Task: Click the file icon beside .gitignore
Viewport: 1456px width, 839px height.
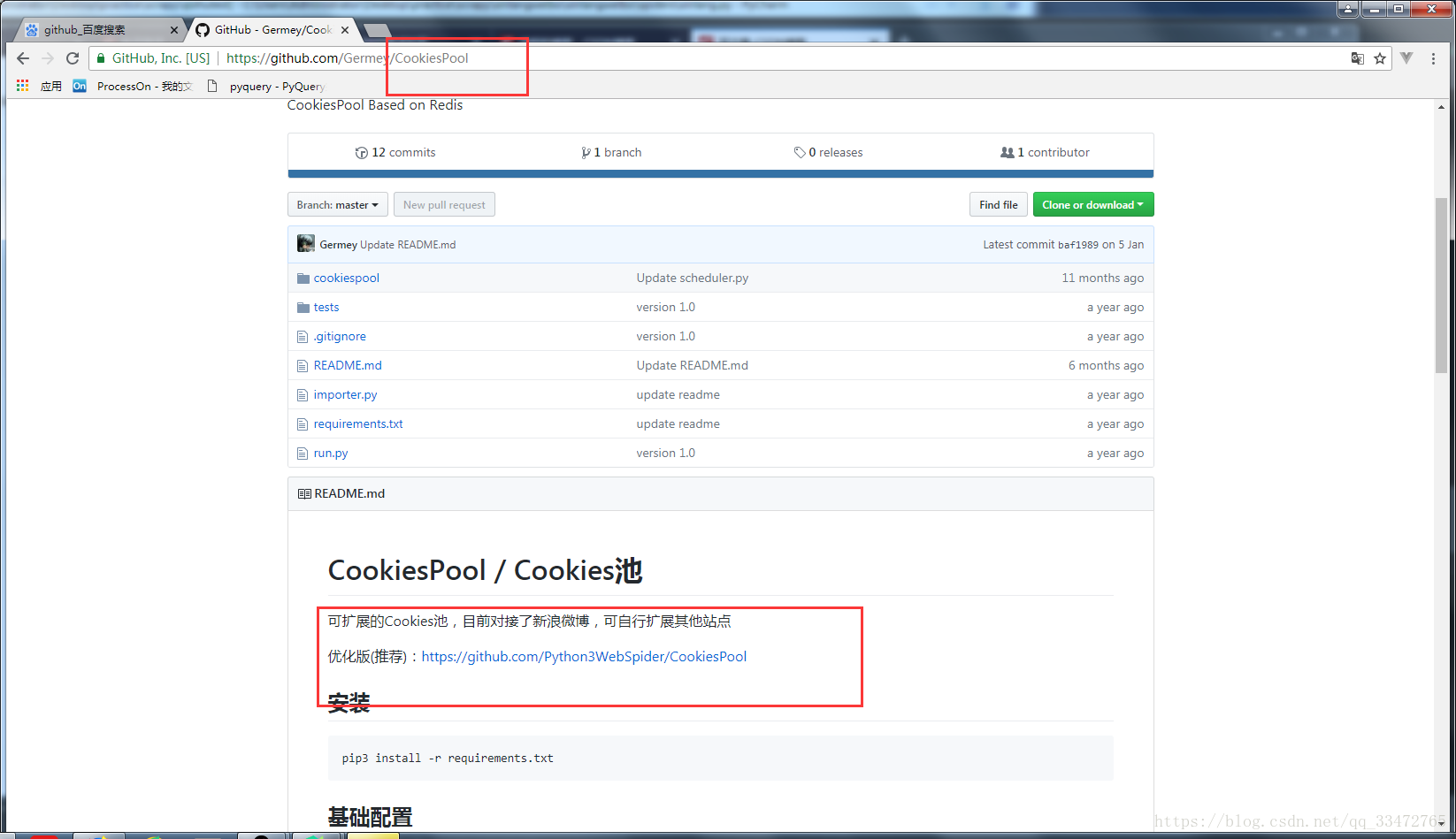Action: [x=303, y=337]
